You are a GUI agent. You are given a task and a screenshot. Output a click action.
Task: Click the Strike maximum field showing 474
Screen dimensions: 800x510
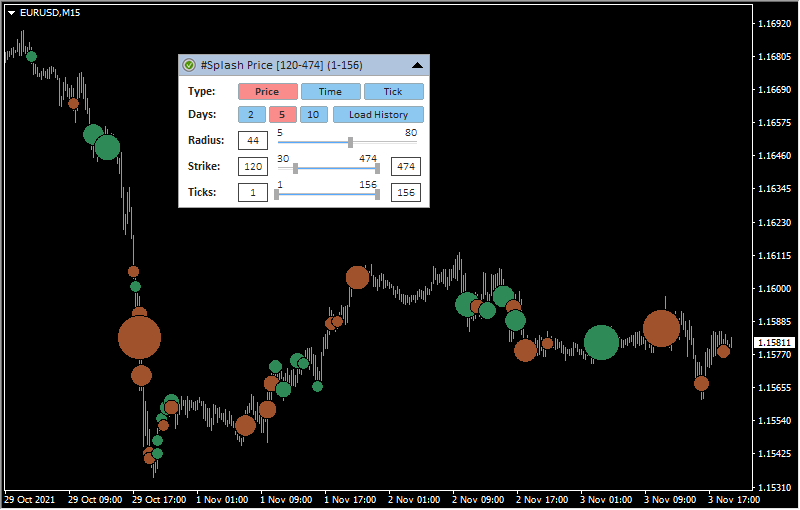click(x=405, y=167)
